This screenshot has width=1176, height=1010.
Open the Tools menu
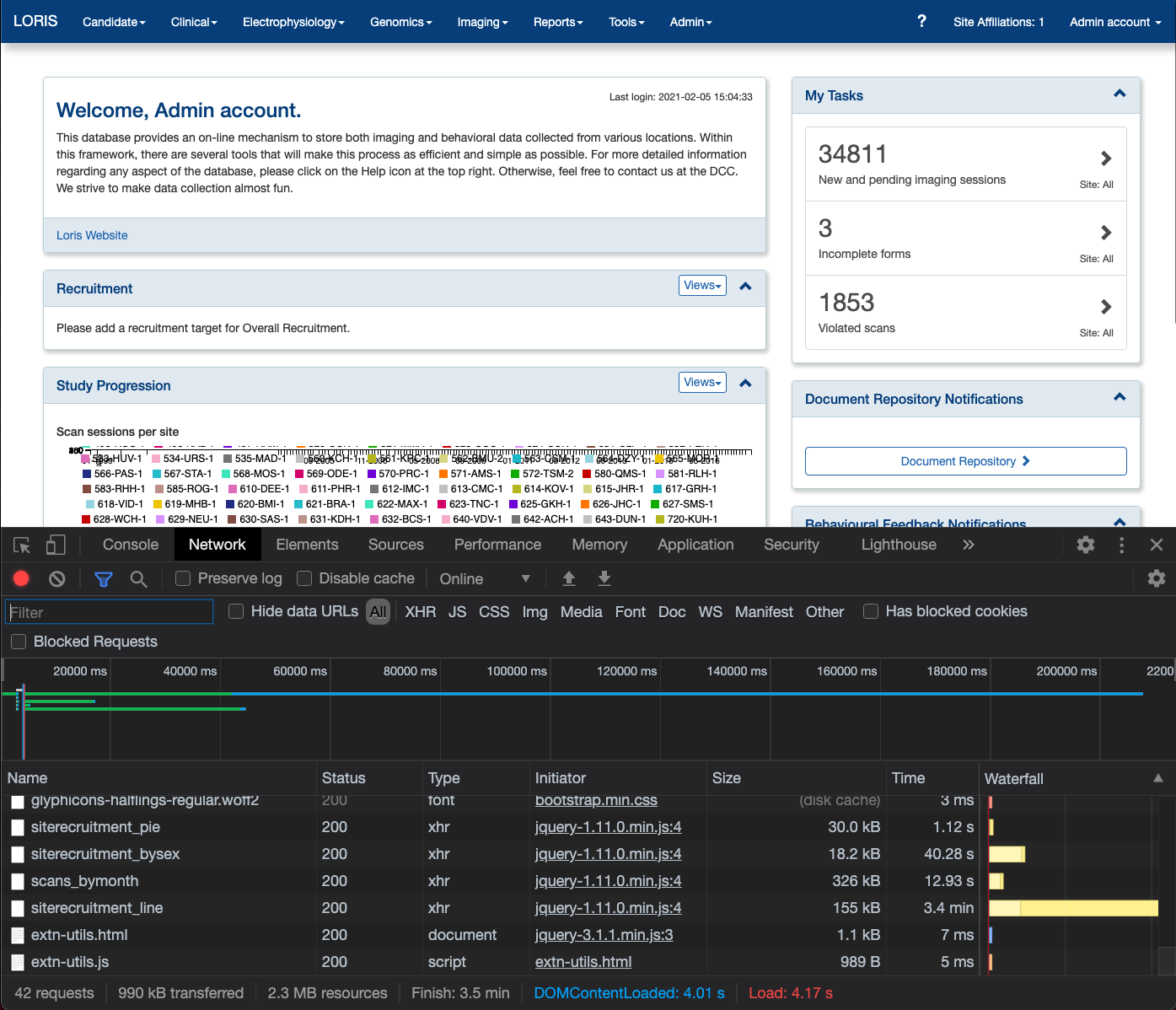(626, 22)
